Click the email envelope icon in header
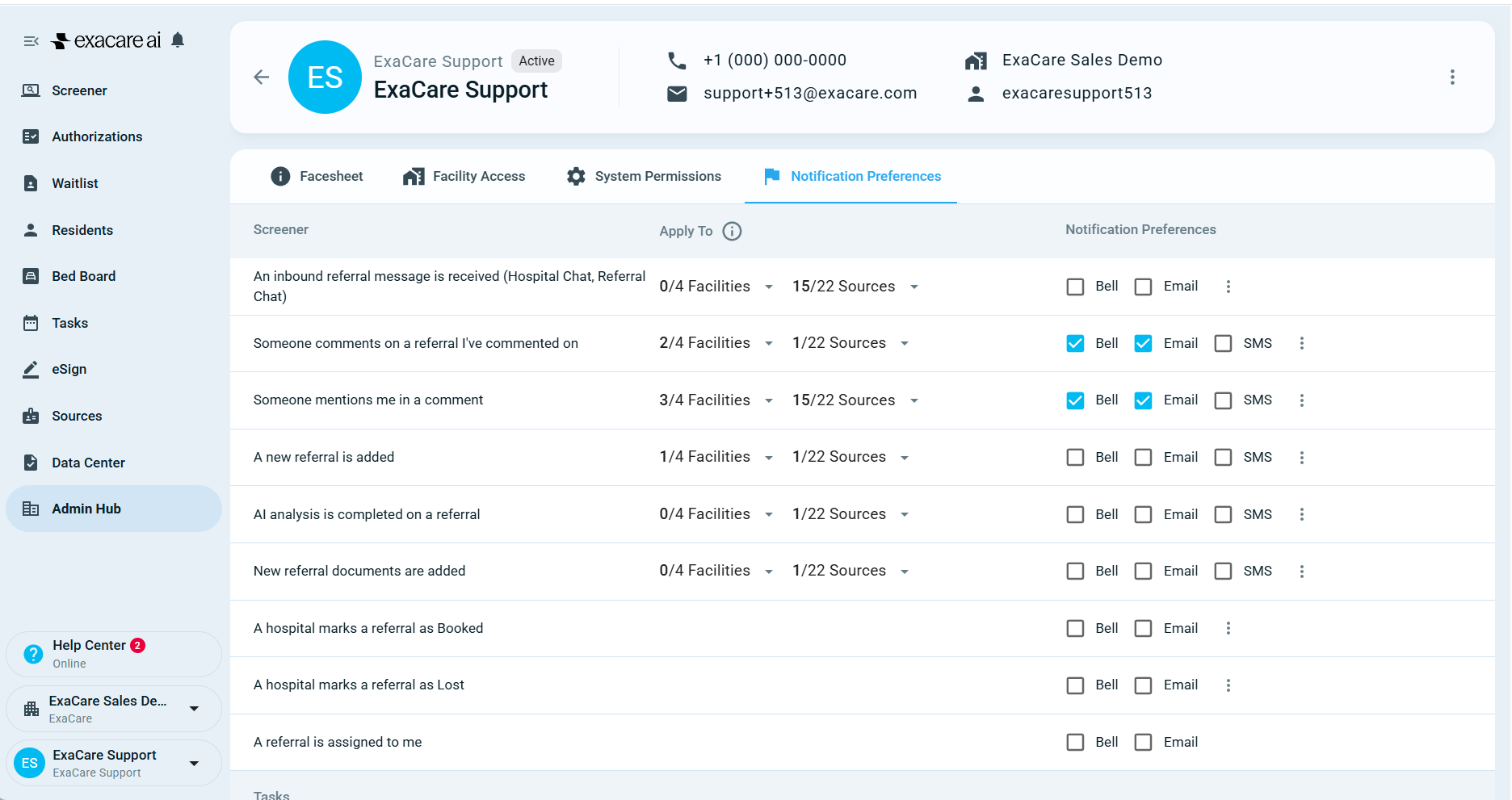1512x800 pixels. [677, 94]
